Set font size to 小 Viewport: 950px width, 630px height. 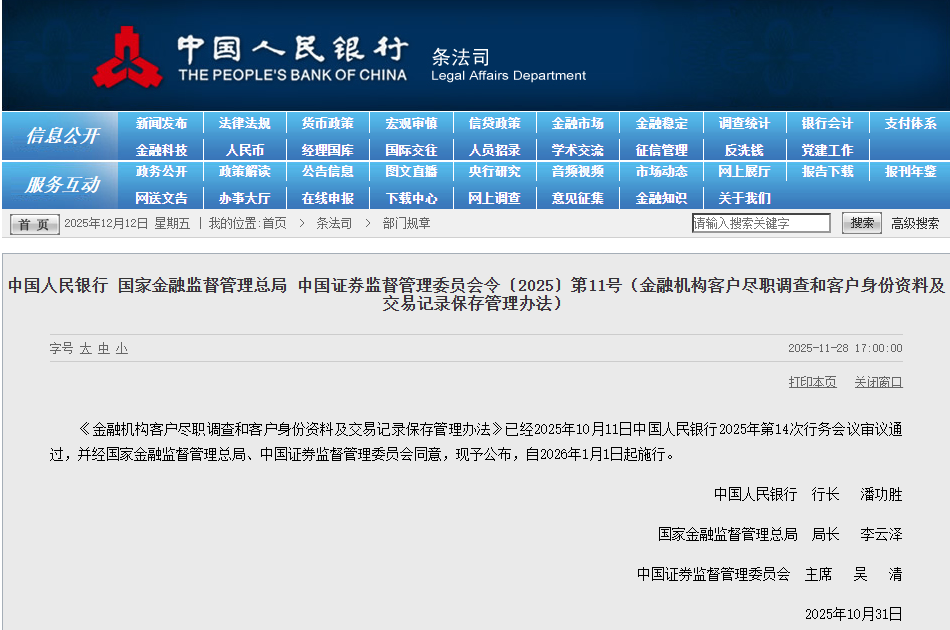pyautogui.click(x=121, y=348)
